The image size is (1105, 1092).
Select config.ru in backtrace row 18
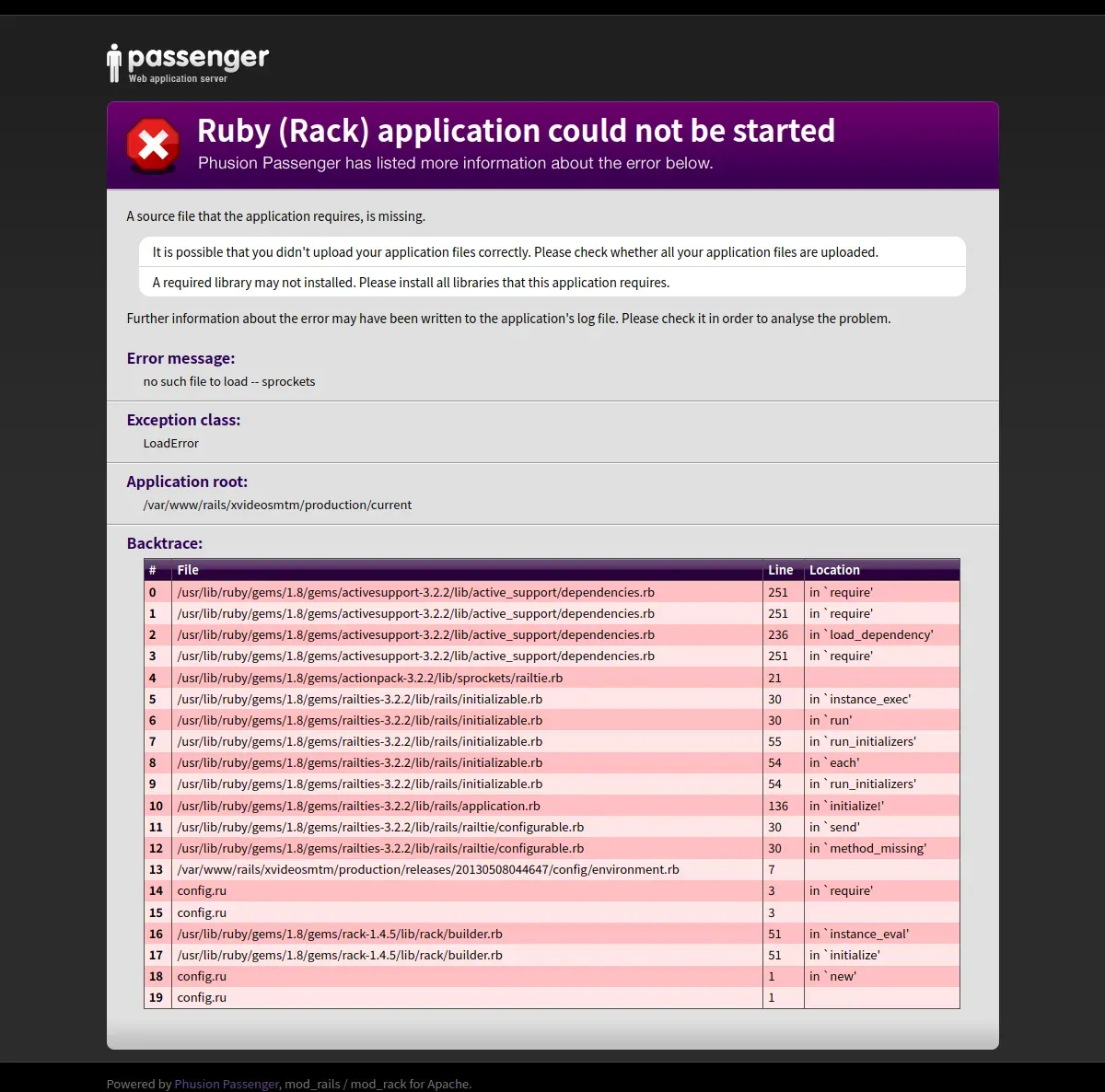(x=202, y=976)
